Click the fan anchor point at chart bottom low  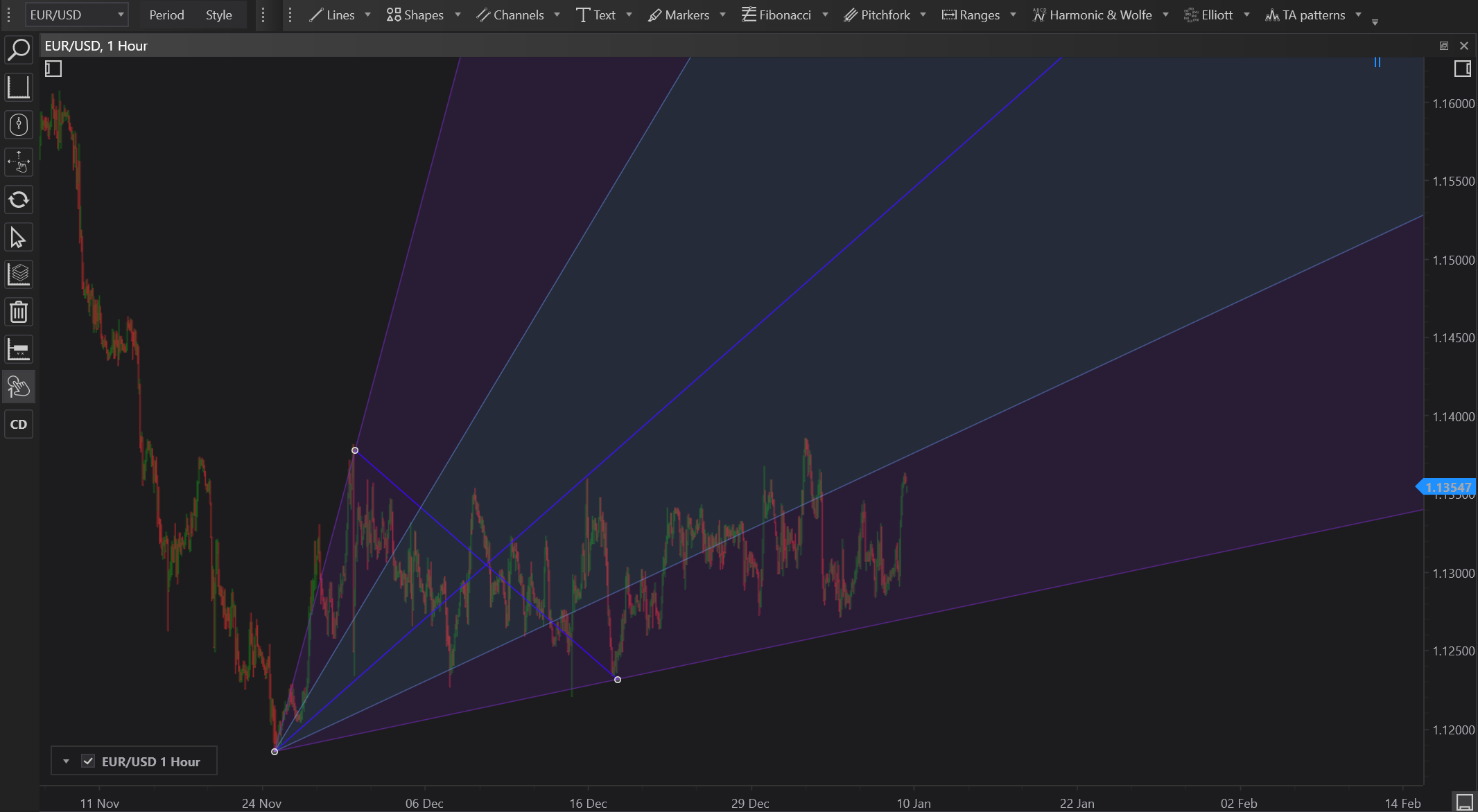pyautogui.click(x=275, y=751)
